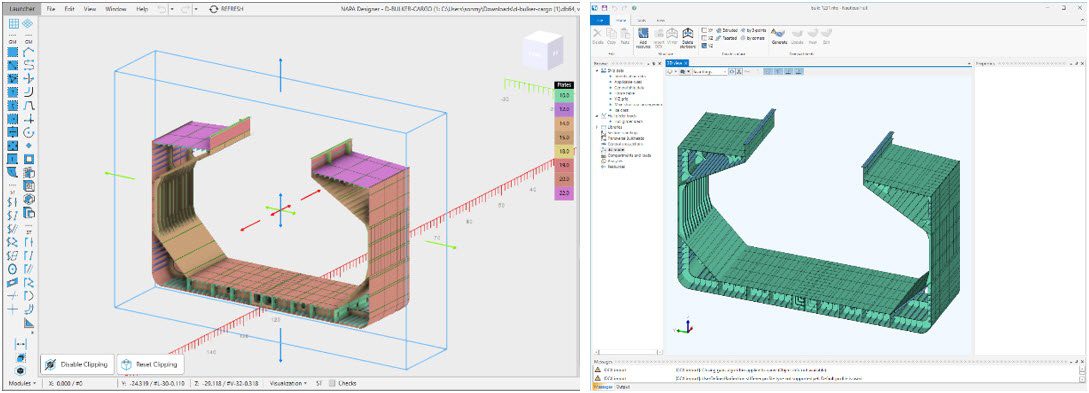
Task: Open the Help menu in NAPA Designer
Action: [x=142, y=9]
